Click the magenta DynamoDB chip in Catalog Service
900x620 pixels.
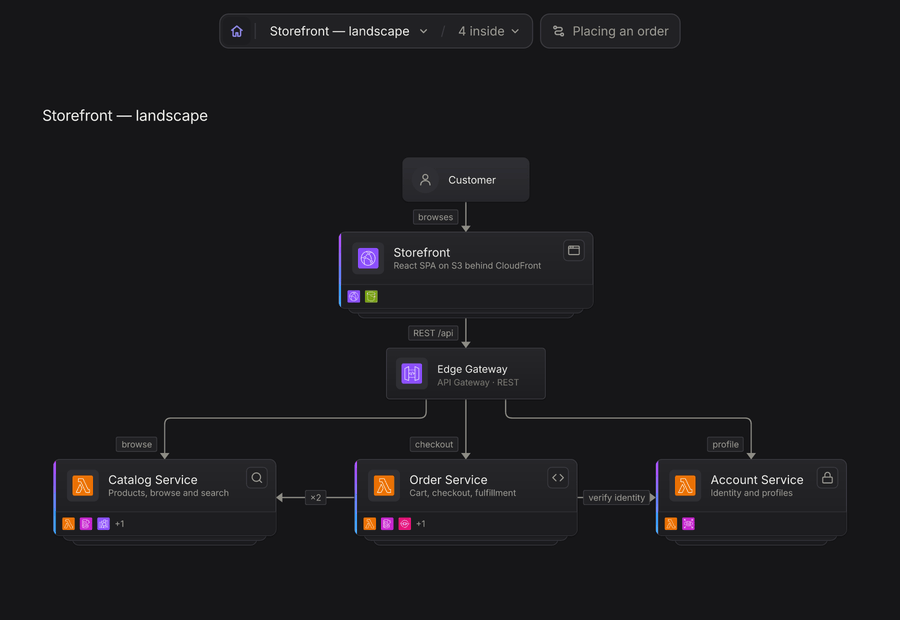[86, 524]
